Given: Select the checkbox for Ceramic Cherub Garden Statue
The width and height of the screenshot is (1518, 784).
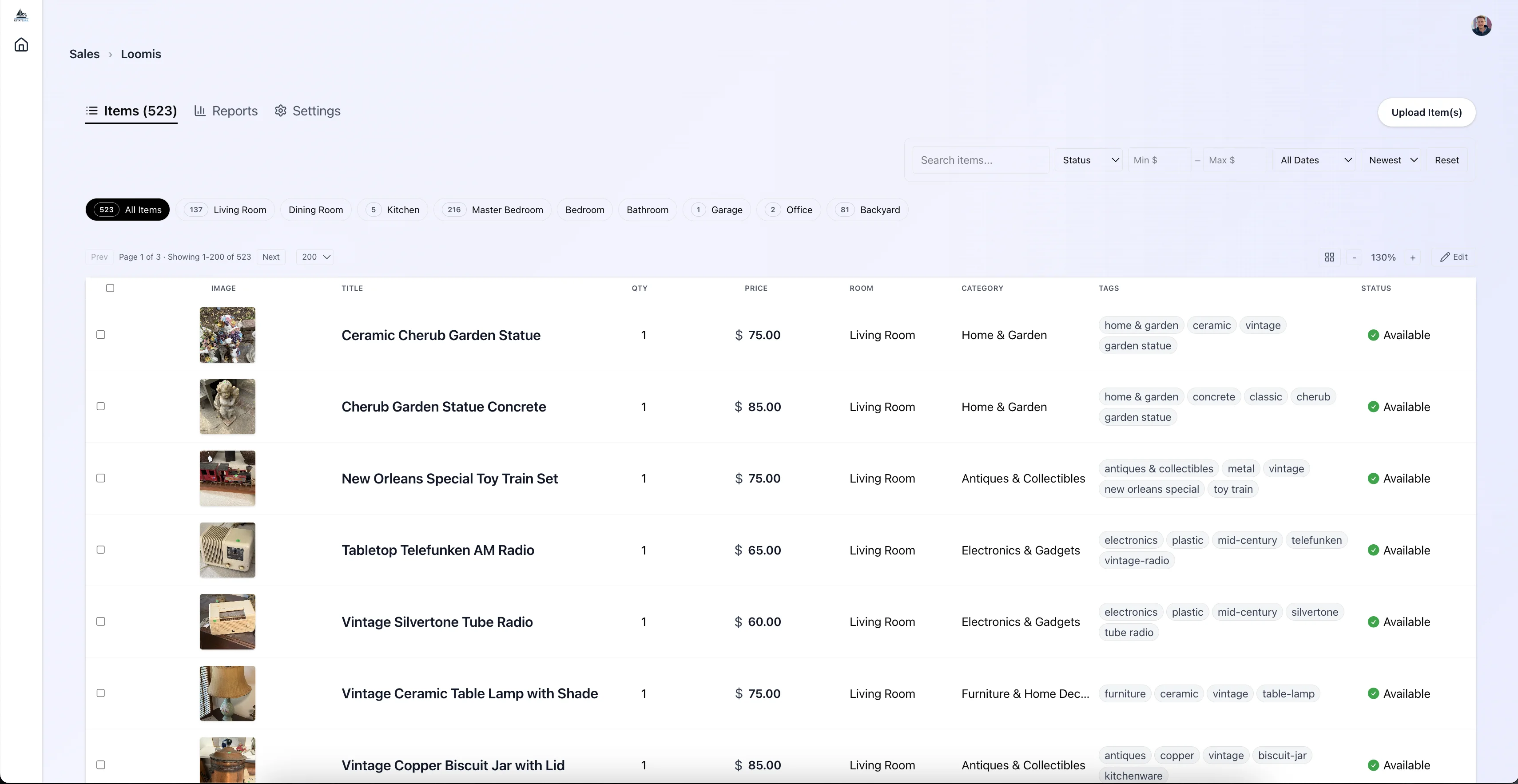Looking at the screenshot, I should point(101,335).
